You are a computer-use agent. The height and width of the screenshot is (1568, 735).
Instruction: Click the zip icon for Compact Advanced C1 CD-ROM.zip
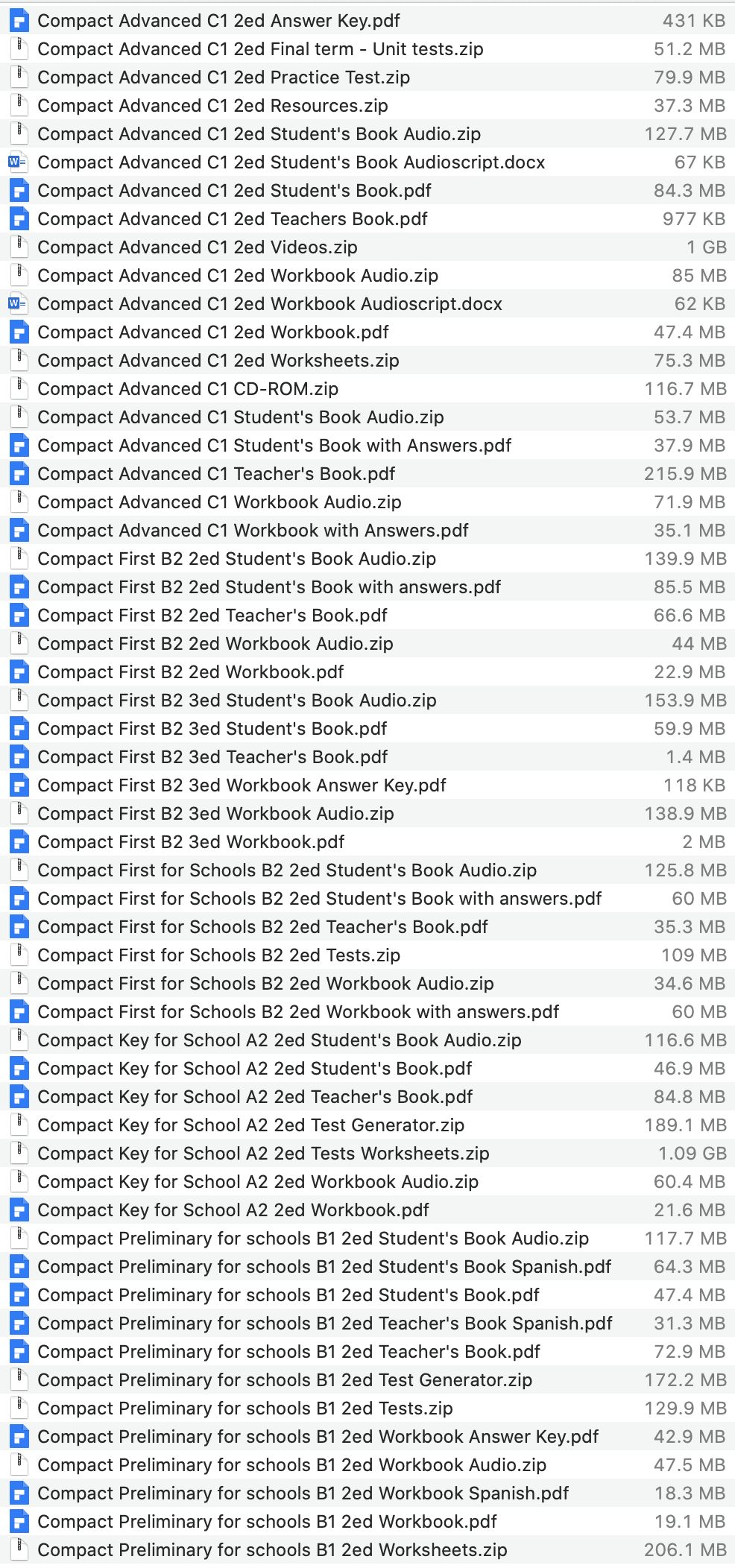point(19,389)
